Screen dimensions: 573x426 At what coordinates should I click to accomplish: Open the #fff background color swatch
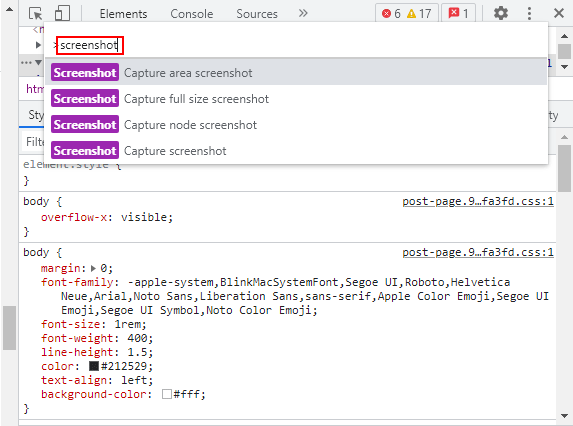167,394
